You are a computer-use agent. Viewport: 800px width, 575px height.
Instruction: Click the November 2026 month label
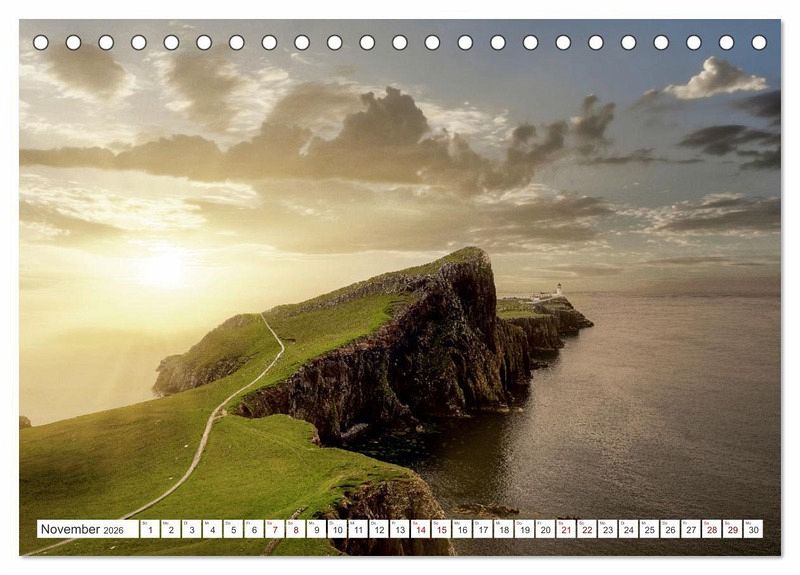pos(86,529)
